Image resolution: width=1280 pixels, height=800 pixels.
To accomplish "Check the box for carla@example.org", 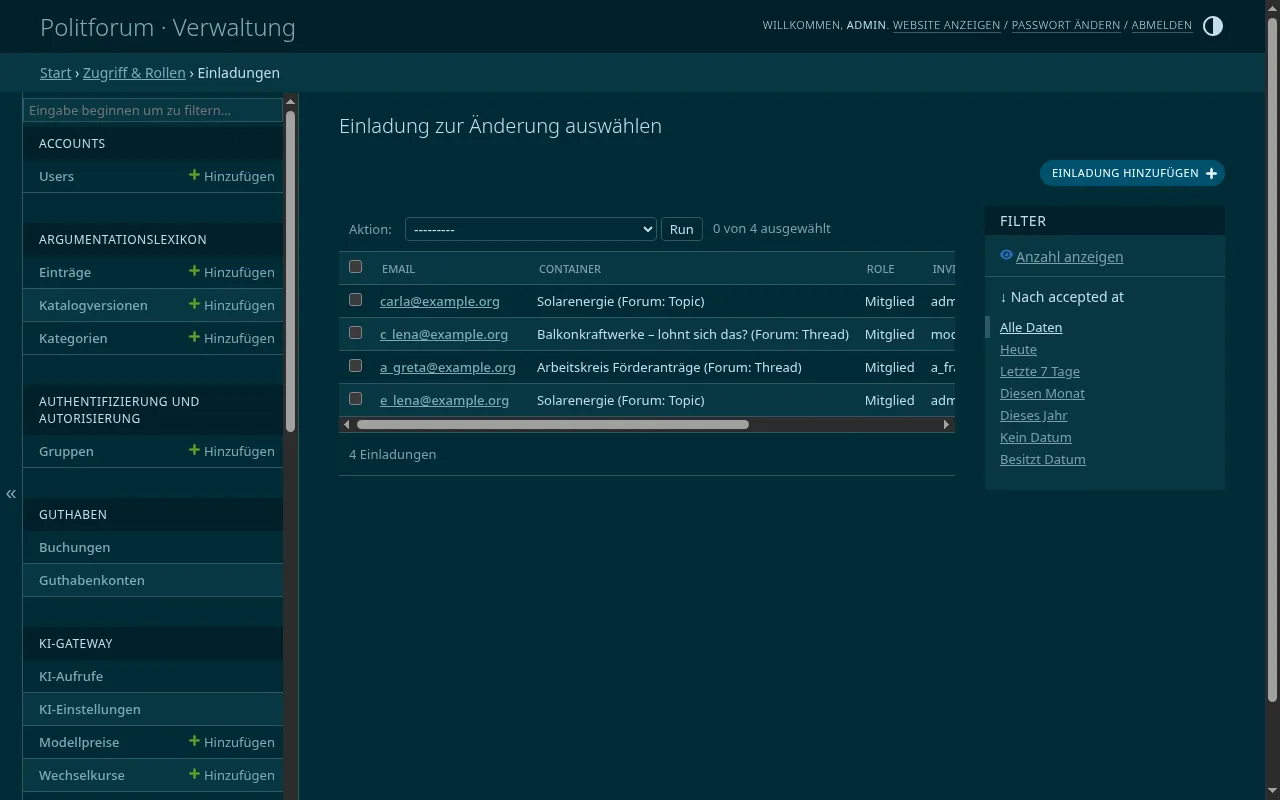I will pos(355,300).
